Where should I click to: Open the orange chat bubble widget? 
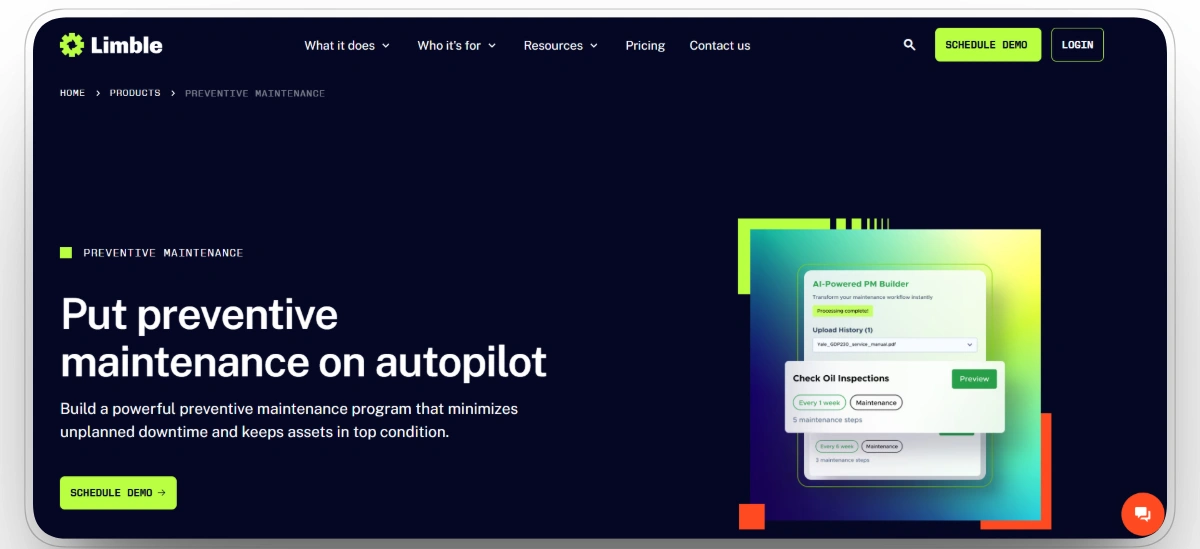(x=1143, y=514)
